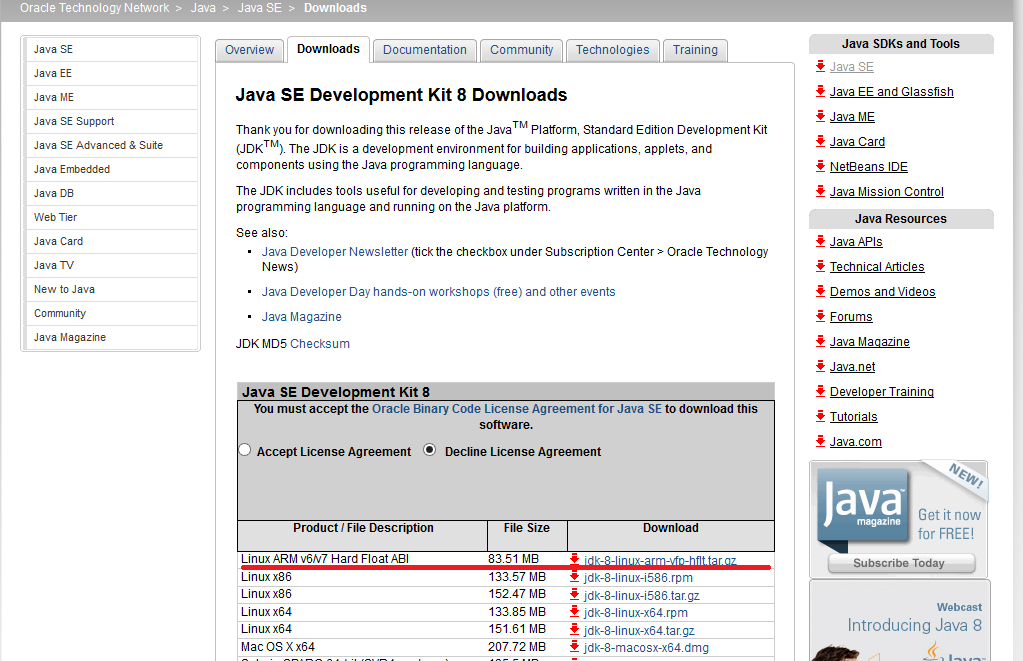This screenshot has height=661, width=1023.
Task: Click Java magazine logo in the ad
Action: [863, 506]
